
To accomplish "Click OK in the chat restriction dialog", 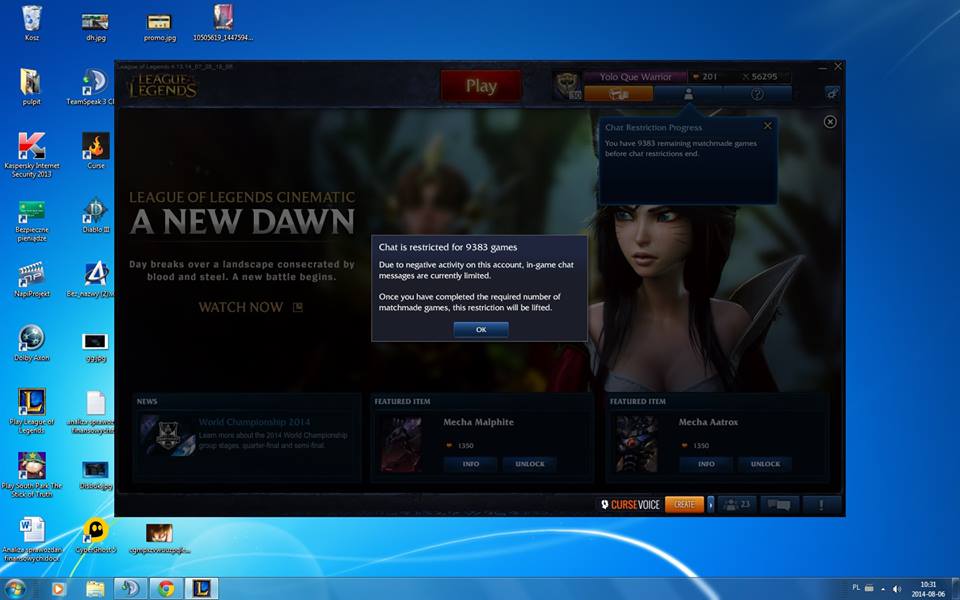I will coord(481,329).
